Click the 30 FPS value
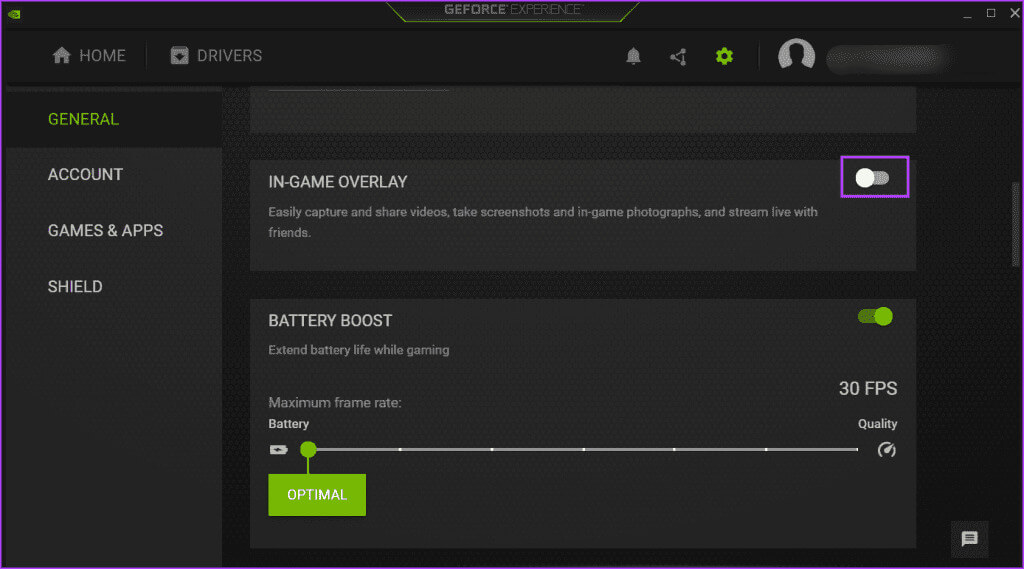Image resolution: width=1024 pixels, height=569 pixels. (868, 389)
